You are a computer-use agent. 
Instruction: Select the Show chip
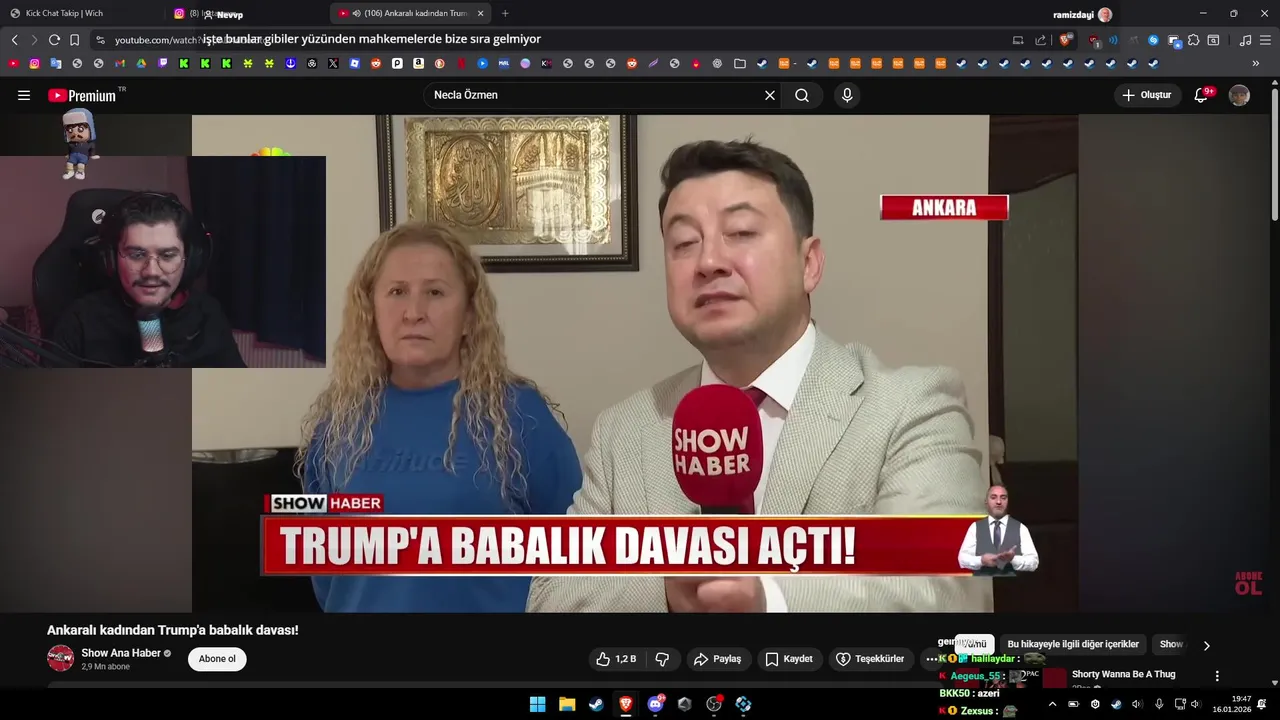1171,644
